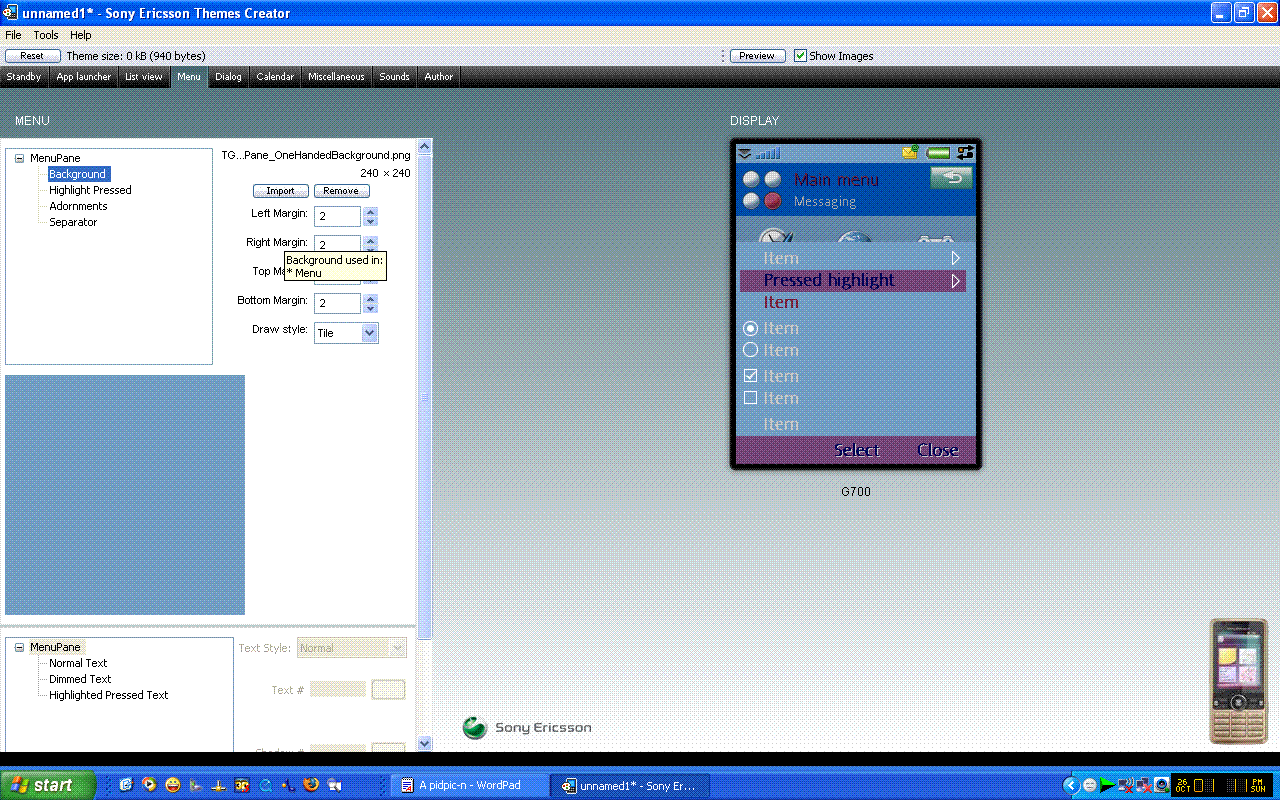Click the red dot beside Messaging

click(x=773, y=201)
